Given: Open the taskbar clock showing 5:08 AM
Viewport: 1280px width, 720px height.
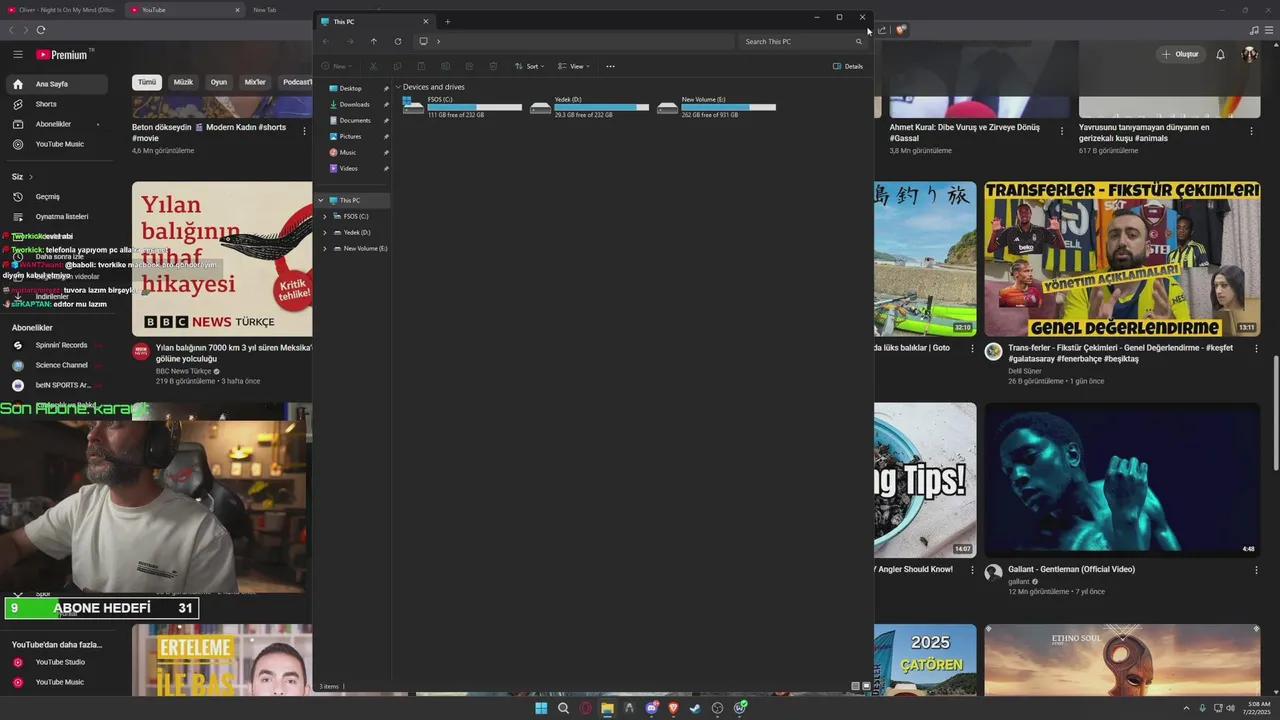Looking at the screenshot, I should click(x=1257, y=708).
